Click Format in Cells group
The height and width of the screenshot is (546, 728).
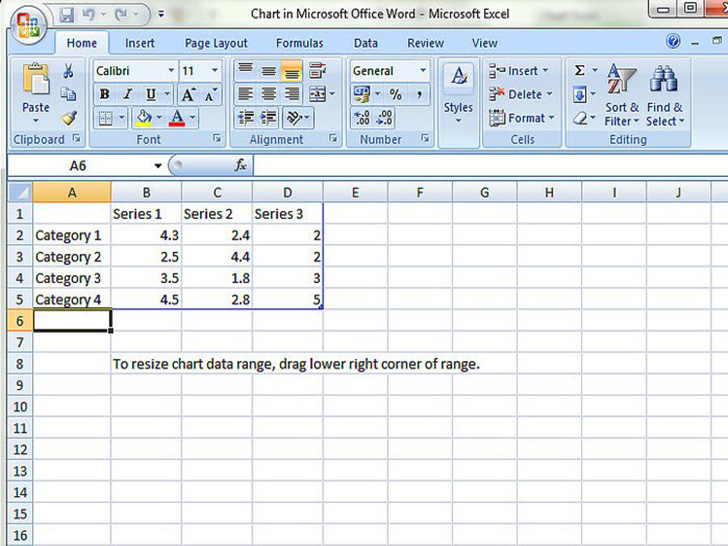coord(522,118)
